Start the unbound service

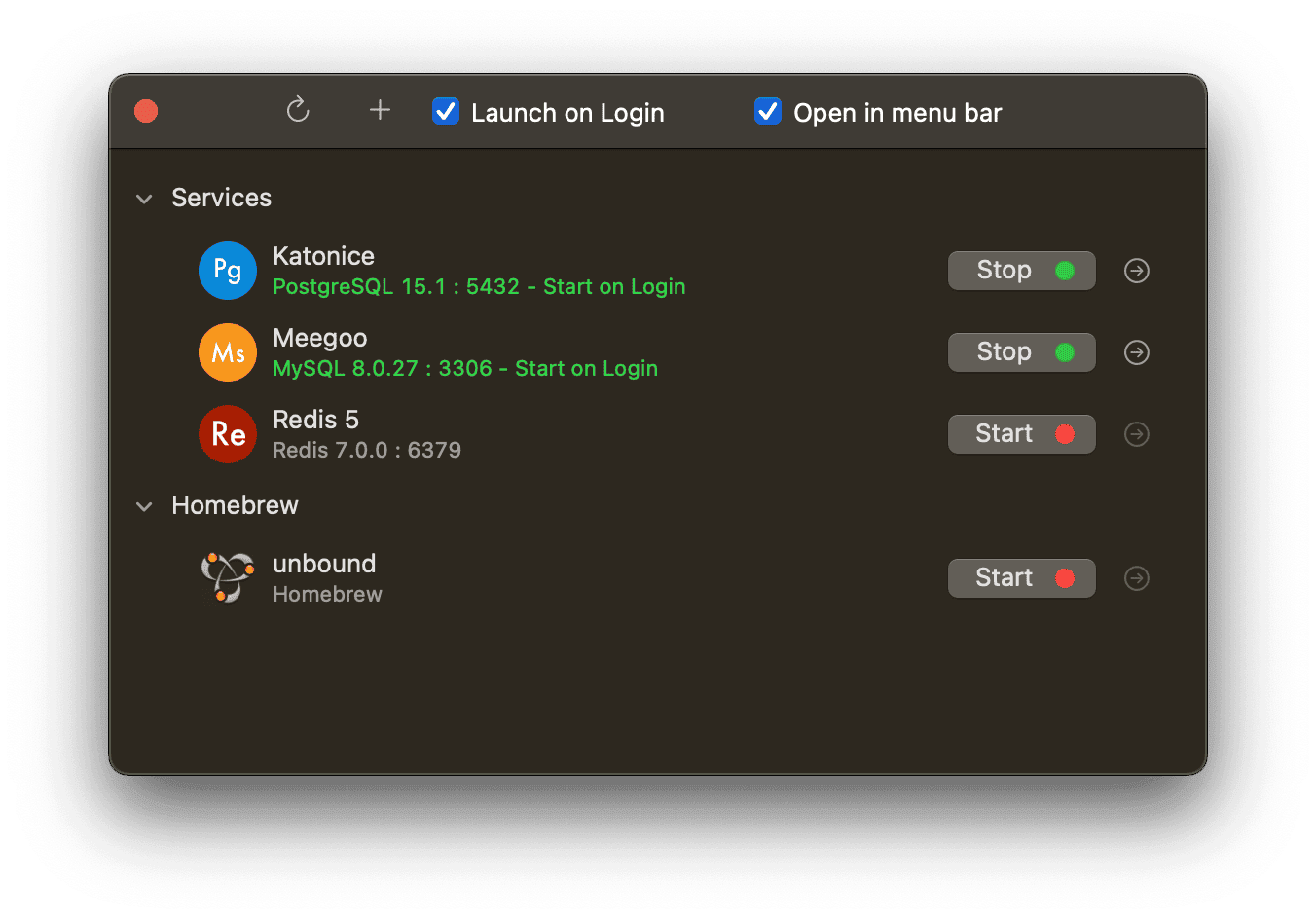[x=1022, y=578]
